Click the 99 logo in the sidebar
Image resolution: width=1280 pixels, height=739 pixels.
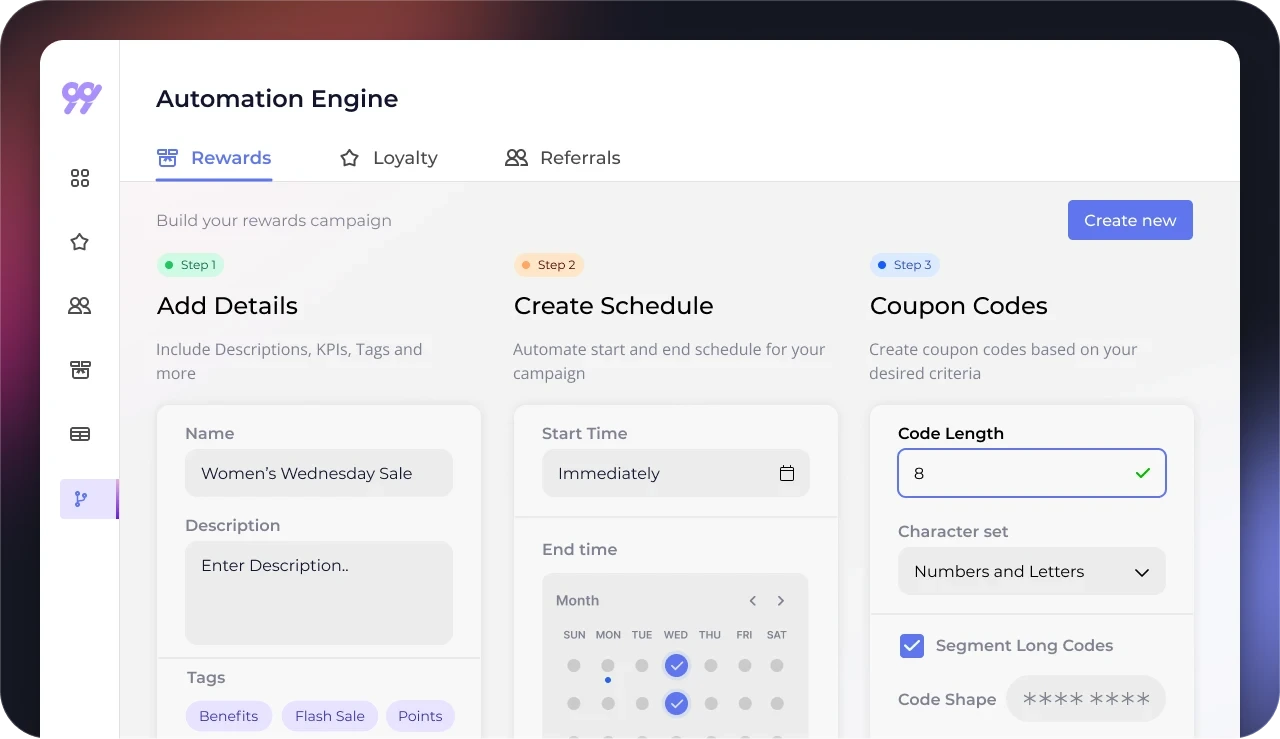click(81, 98)
